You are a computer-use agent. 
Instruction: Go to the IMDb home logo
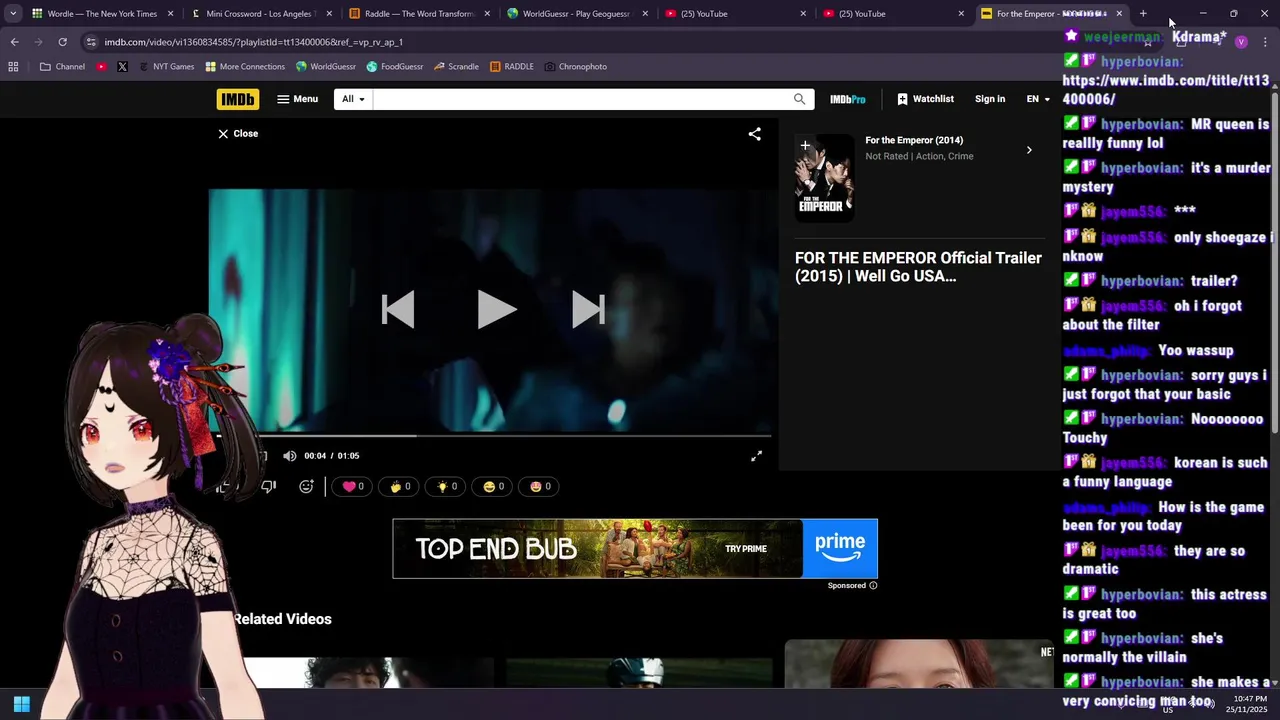click(238, 99)
